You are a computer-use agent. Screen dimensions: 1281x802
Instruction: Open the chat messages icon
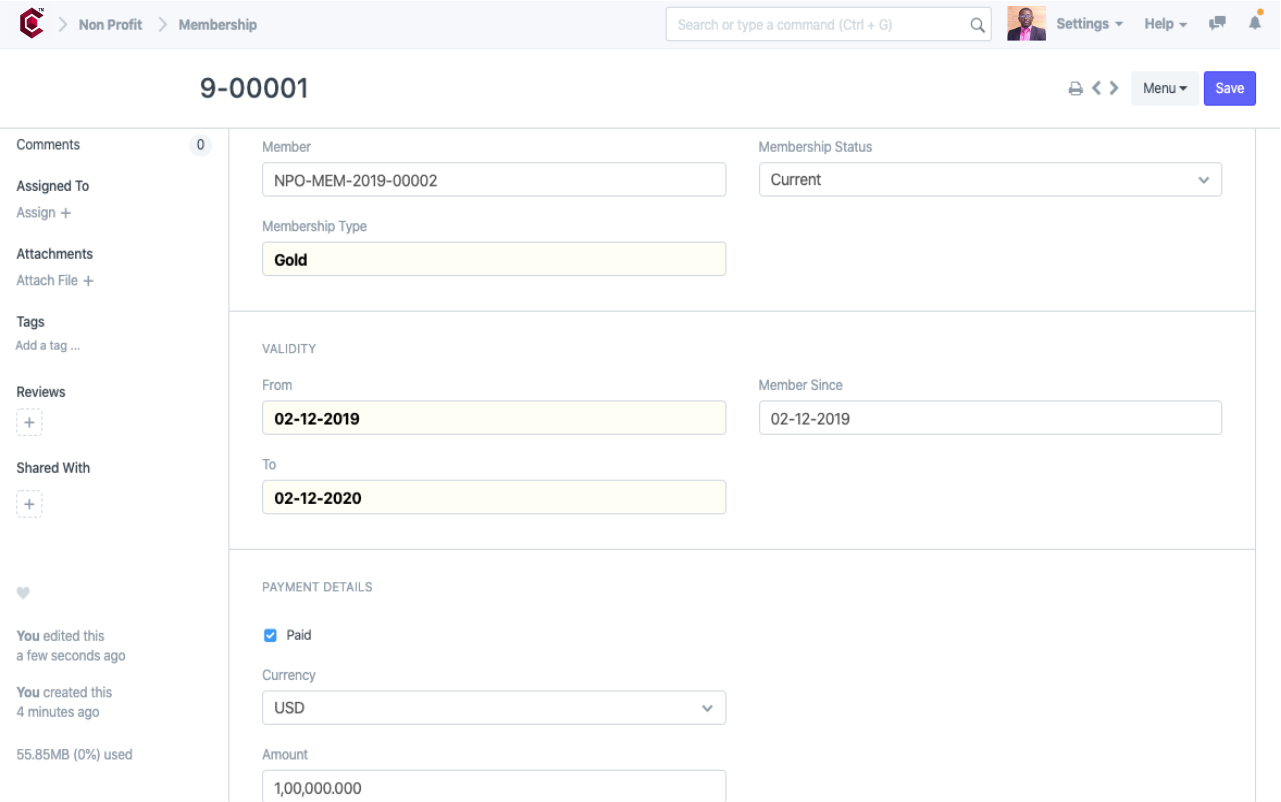(x=1217, y=24)
